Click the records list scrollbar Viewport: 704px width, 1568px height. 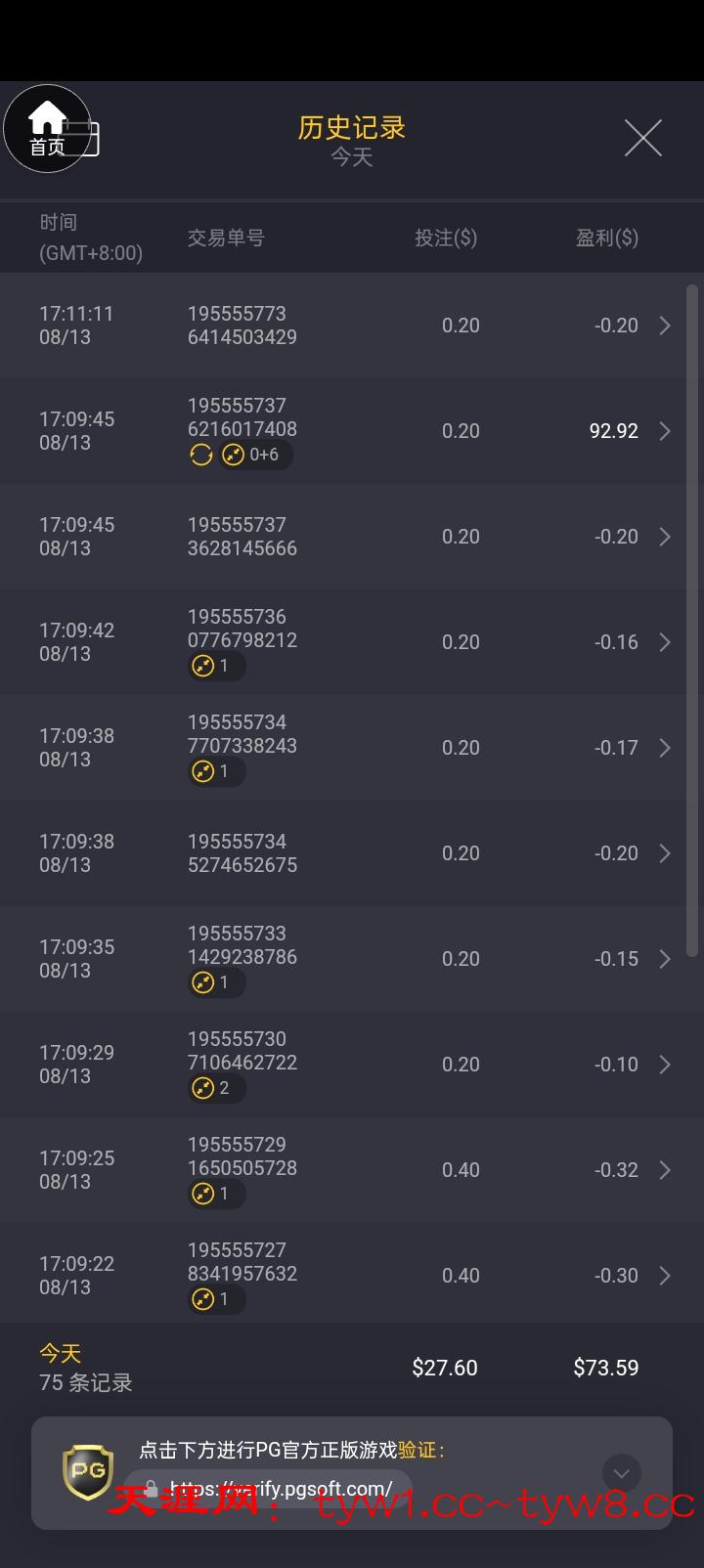click(692, 616)
